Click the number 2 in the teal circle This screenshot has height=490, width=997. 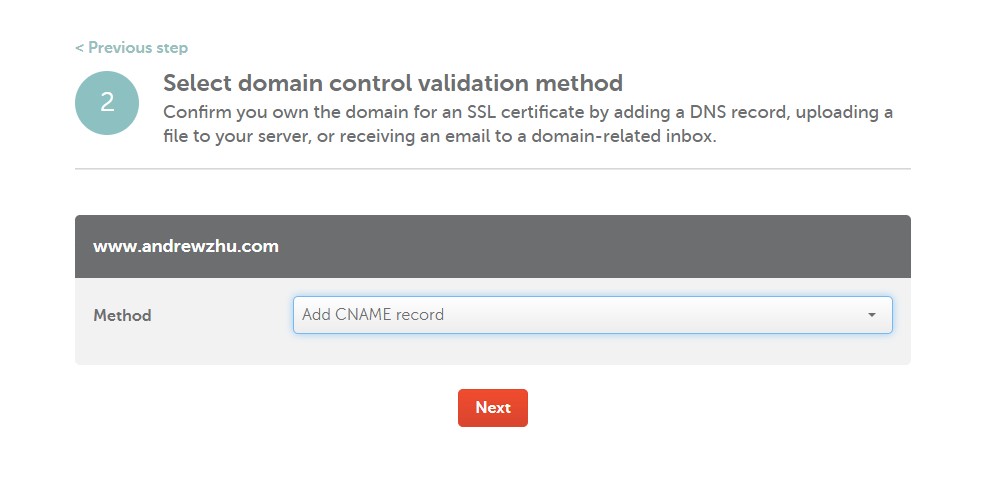click(107, 103)
